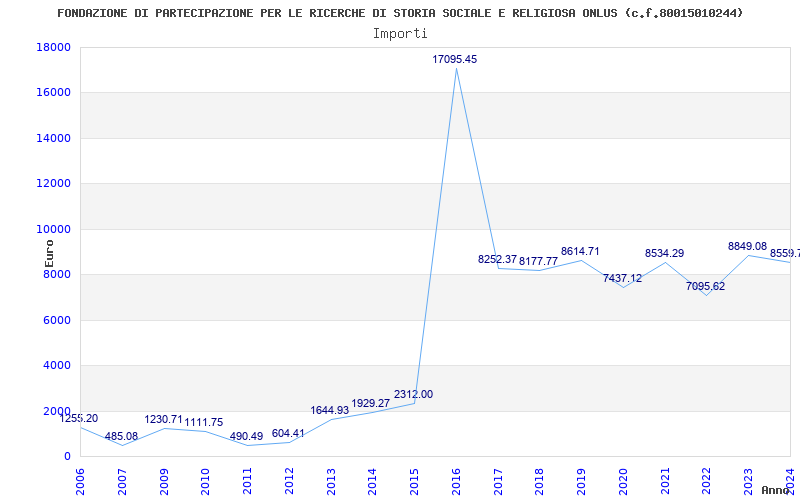The image size is (800, 500).
Task: Click the 1255.20 data label
Action: [79, 418]
